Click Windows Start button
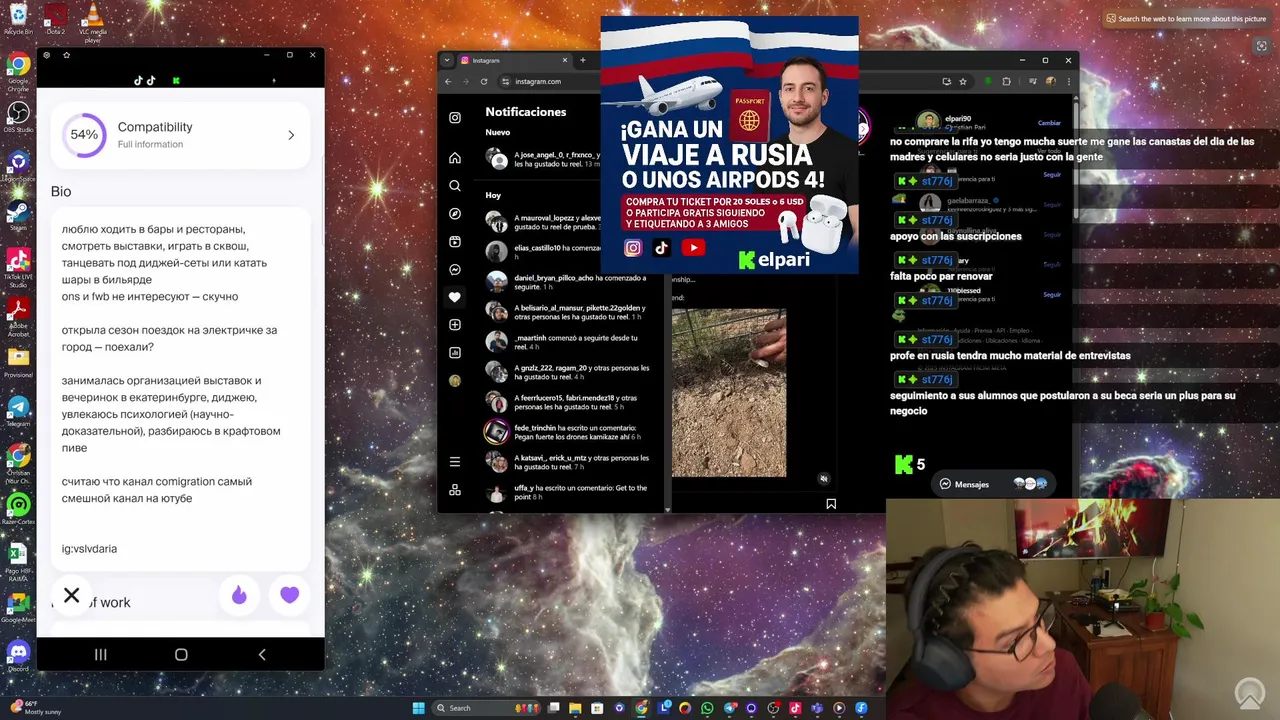This screenshot has height=720, width=1280. coord(419,708)
